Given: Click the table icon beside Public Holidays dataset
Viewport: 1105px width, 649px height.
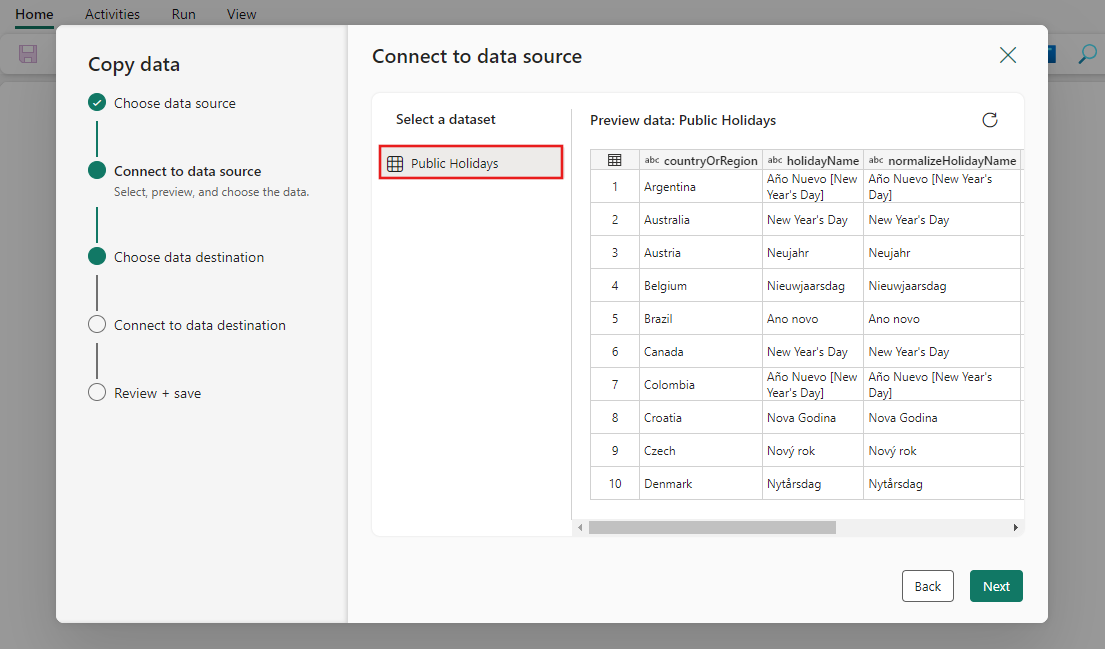Looking at the screenshot, I should pos(394,162).
